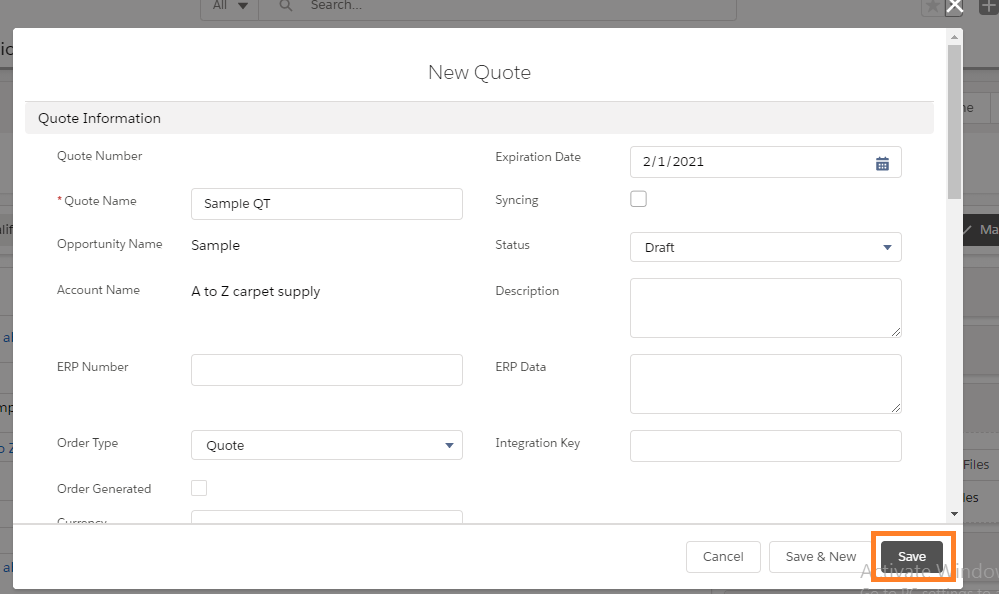Click the Files label in background page

pyautogui.click(x=976, y=464)
